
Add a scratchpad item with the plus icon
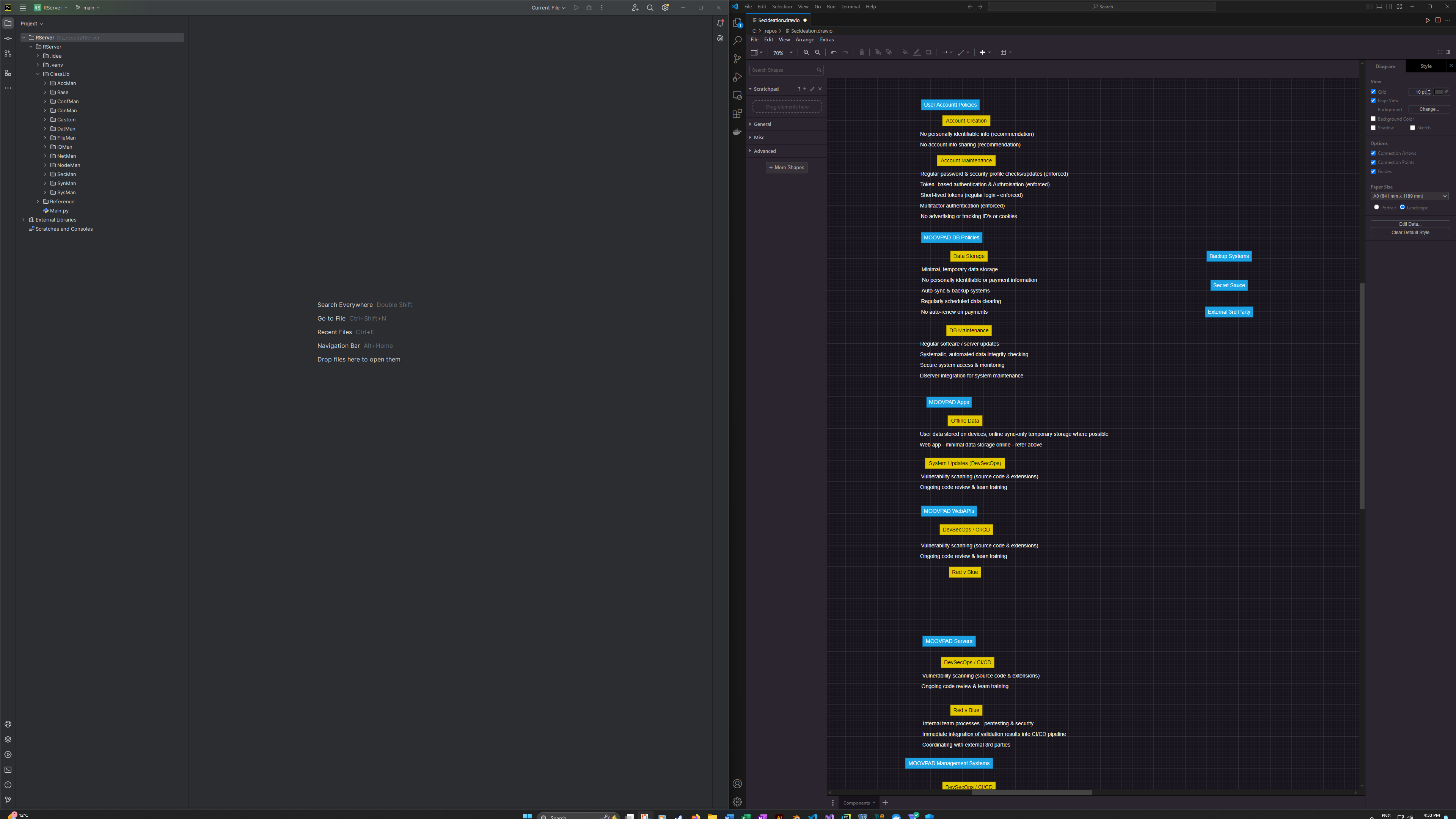(x=805, y=89)
